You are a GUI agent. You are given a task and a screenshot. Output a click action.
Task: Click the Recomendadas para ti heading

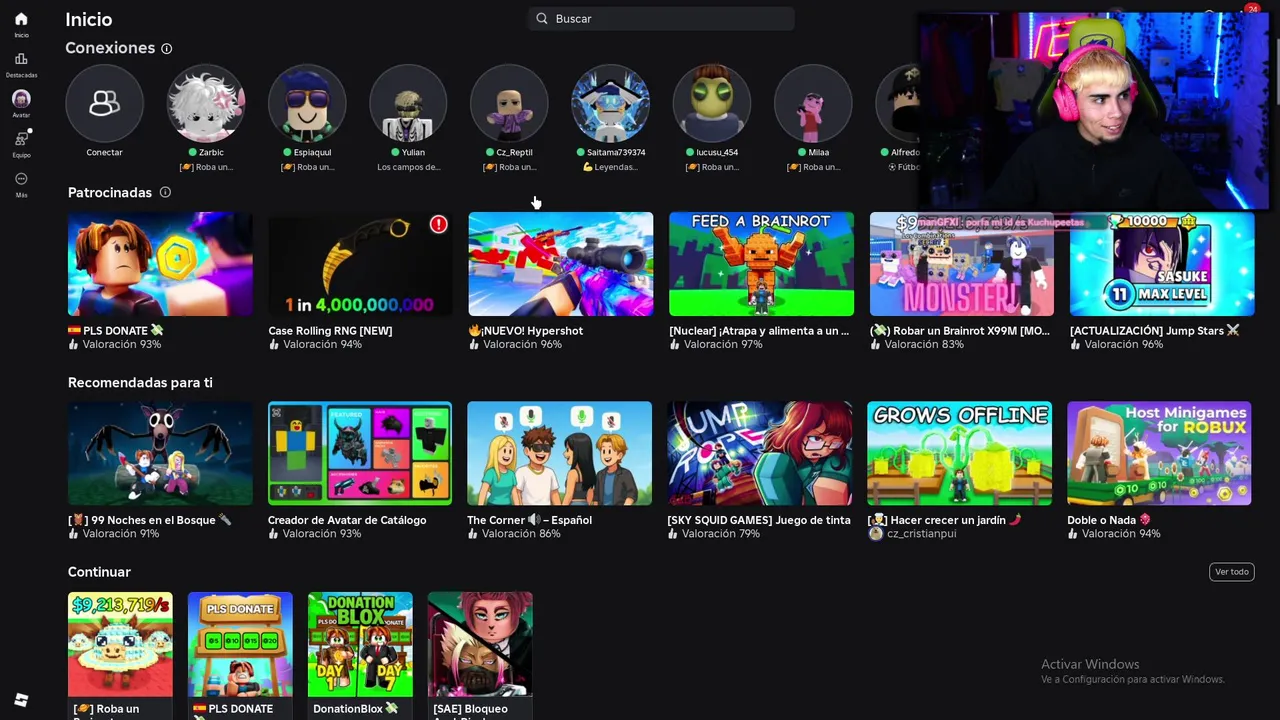click(140, 382)
